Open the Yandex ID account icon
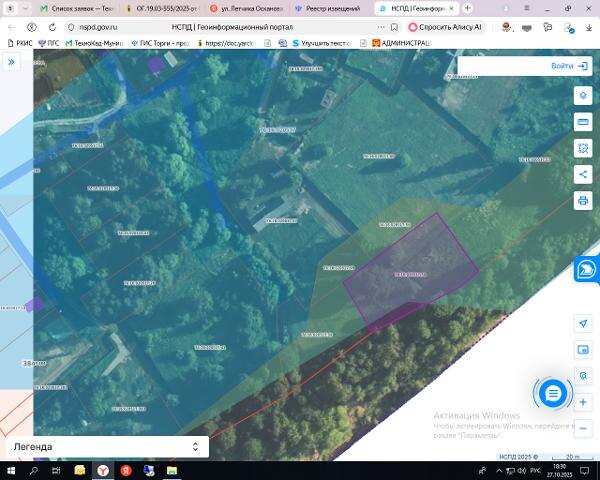The height and width of the screenshot is (480, 600). point(32,27)
